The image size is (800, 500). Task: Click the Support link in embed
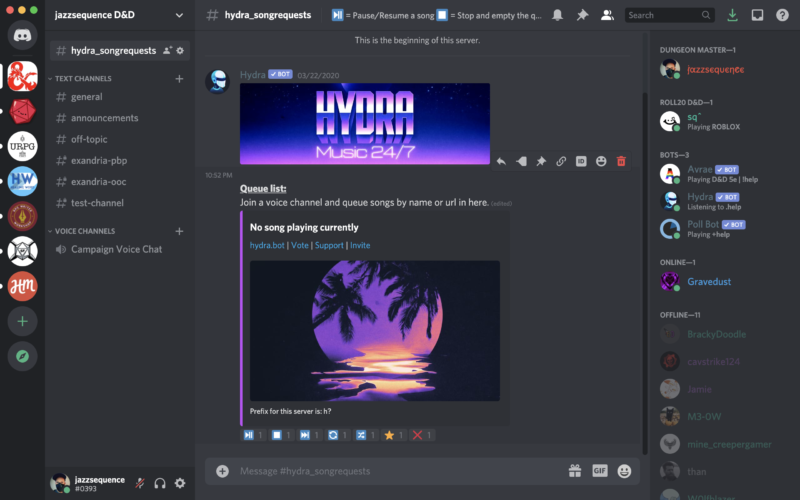tap(328, 245)
